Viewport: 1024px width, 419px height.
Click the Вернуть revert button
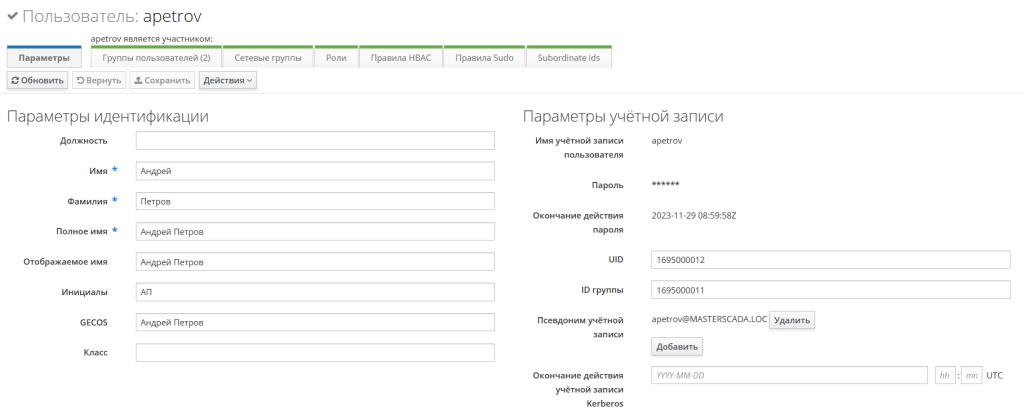tap(99, 80)
